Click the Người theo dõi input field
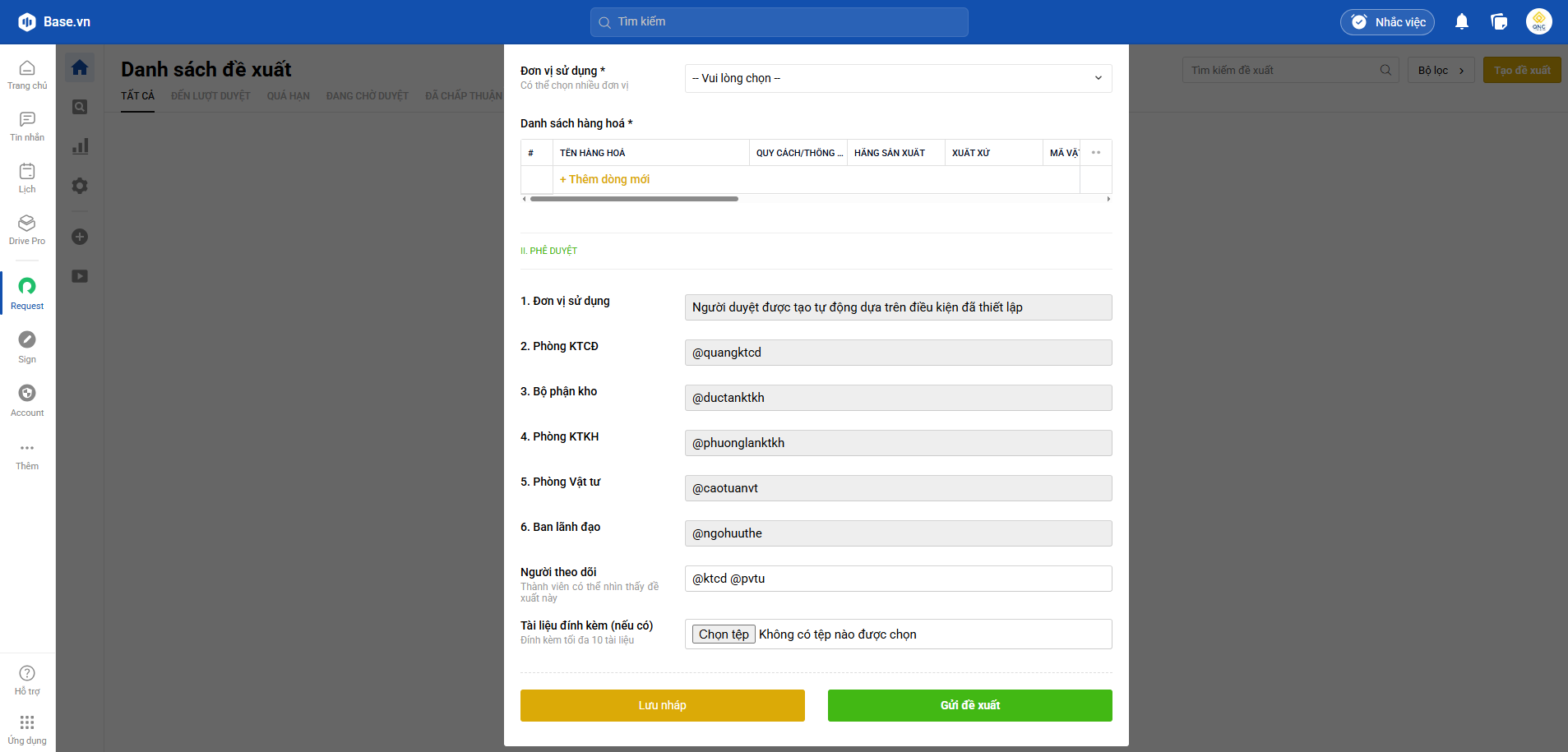This screenshot has width=1568, height=752. tap(898, 579)
